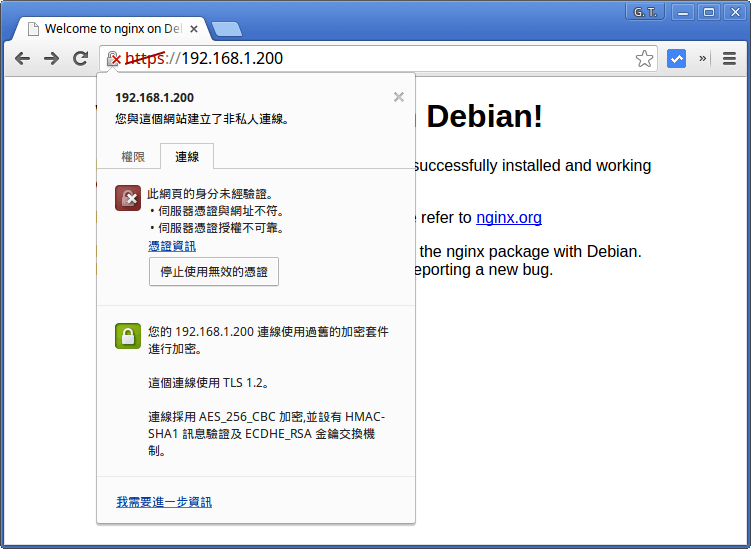Click the page icon on the browser tab

(33, 29)
